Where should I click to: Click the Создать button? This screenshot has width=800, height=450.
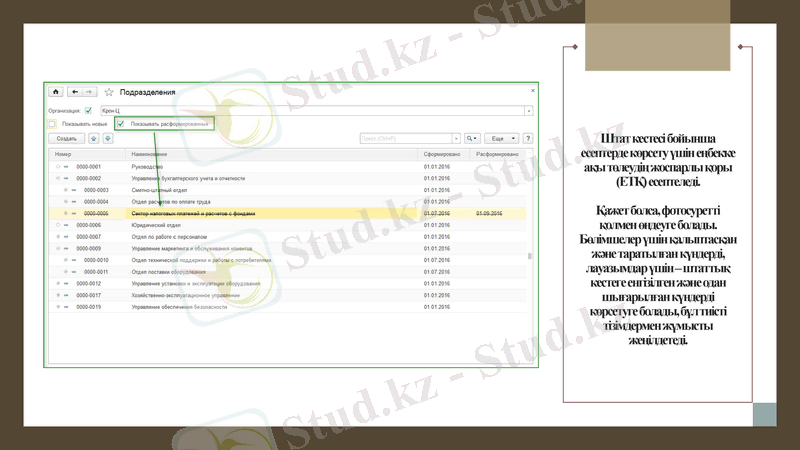click(67, 139)
